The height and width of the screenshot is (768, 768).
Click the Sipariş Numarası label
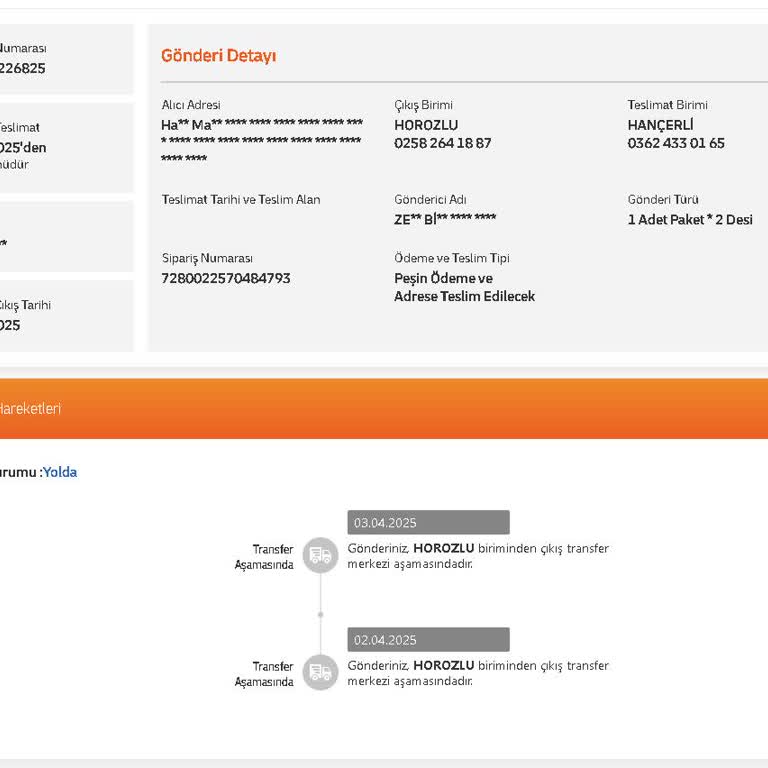pyautogui.click(x=207, y=258)
